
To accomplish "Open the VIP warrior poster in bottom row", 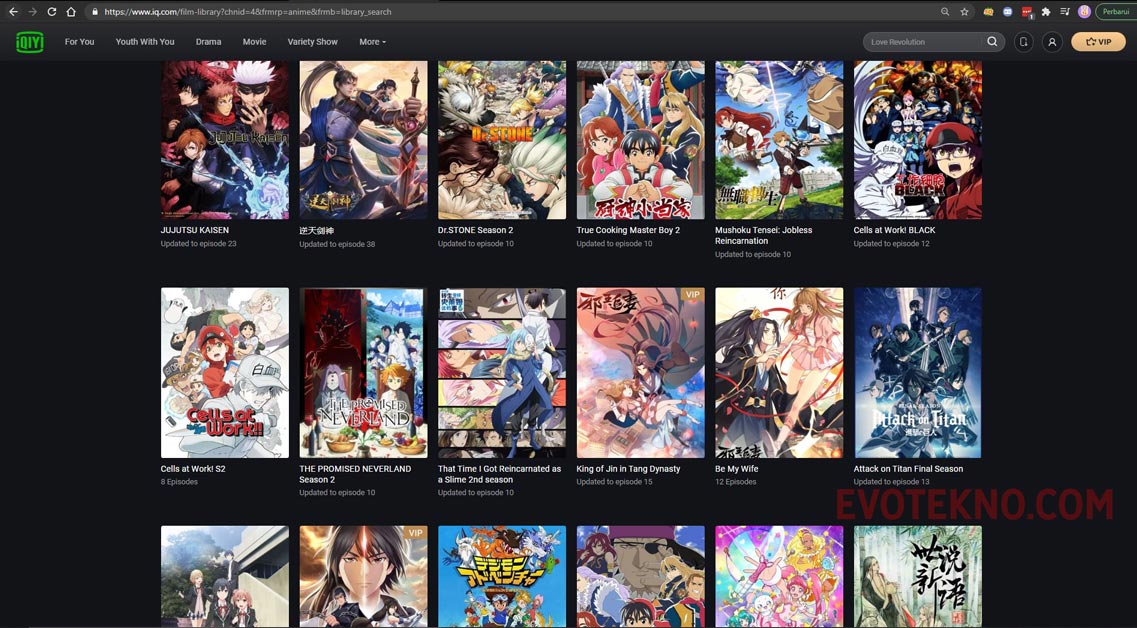I will coord(363,577).
